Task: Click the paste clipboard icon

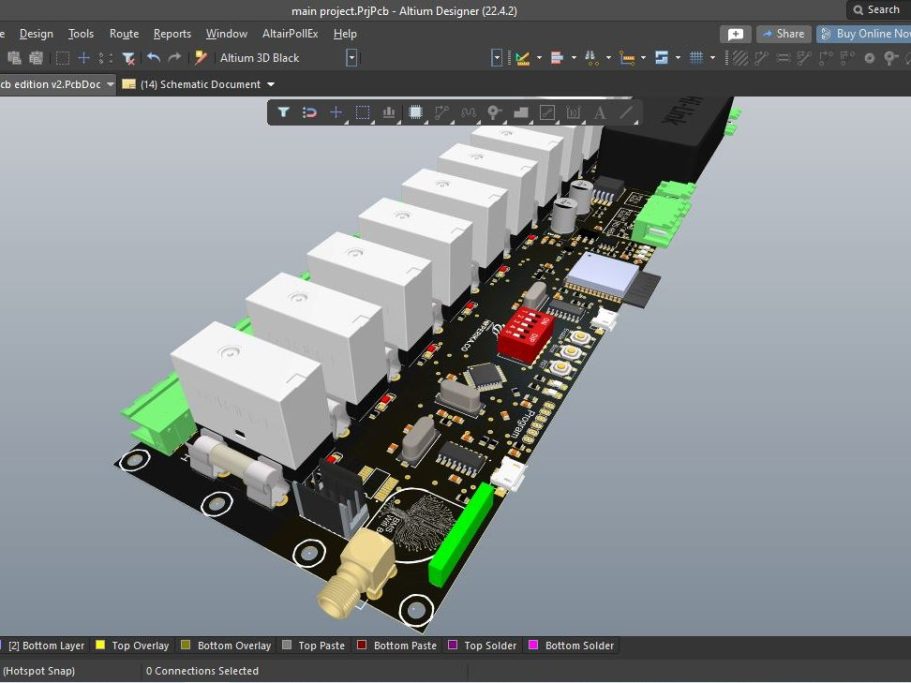Action: pyautogui.click(x=14, y=58)
